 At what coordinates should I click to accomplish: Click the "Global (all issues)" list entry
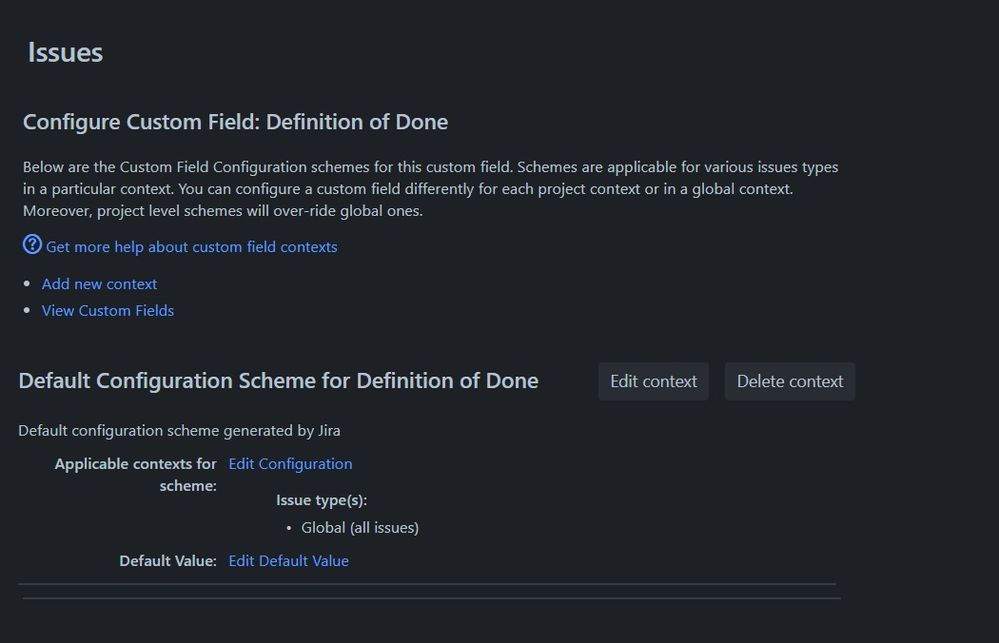[x=360, y=528]
